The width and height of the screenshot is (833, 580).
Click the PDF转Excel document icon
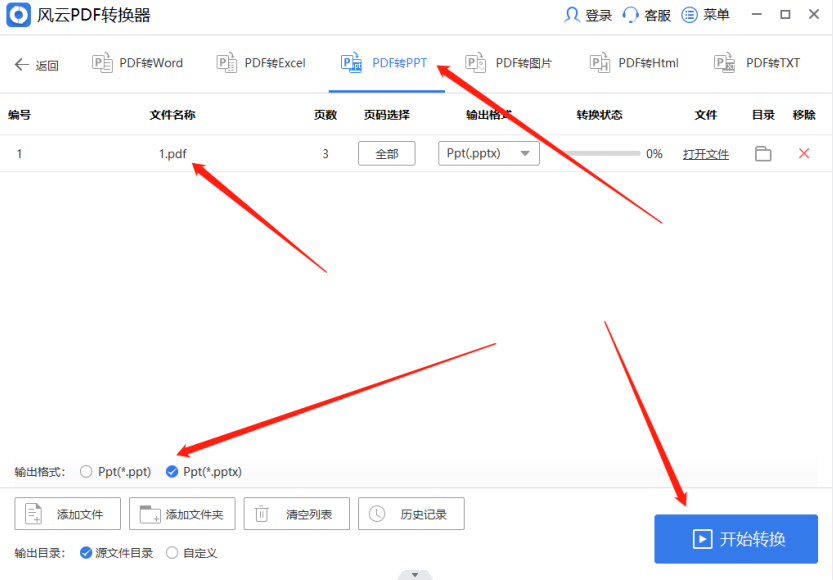point(227,63)
